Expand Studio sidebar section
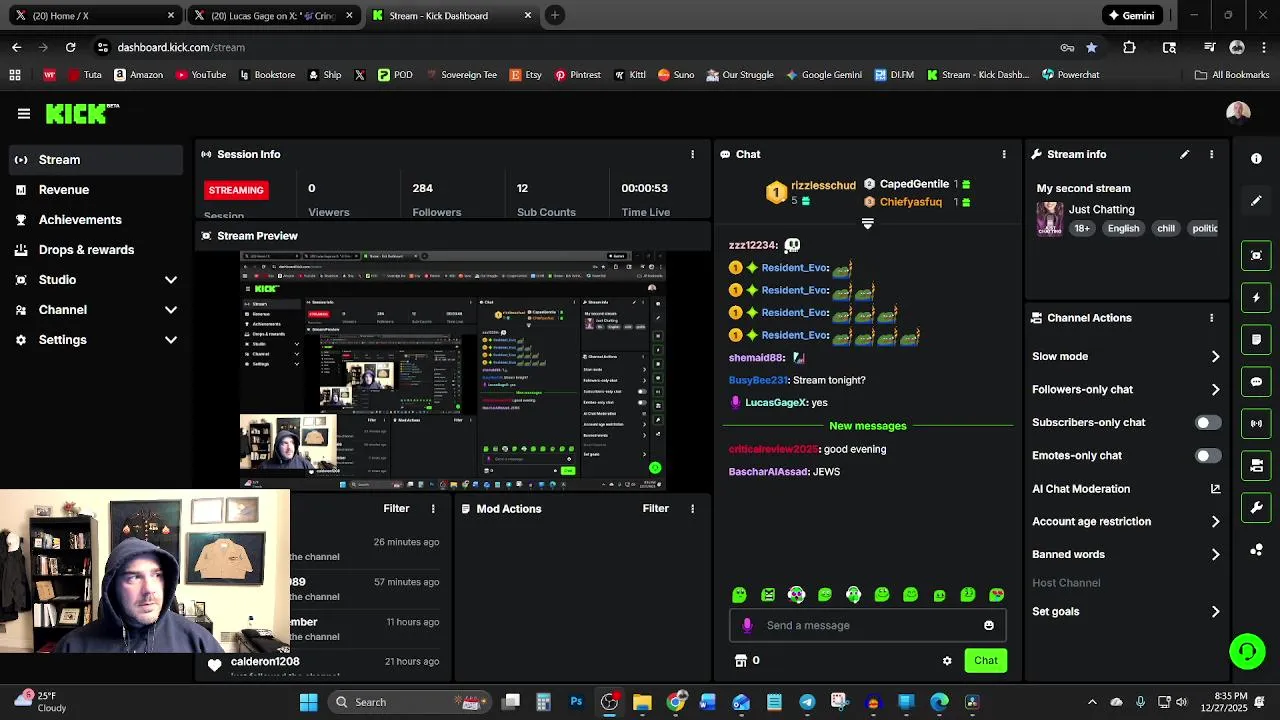 [x=97, y=280]
